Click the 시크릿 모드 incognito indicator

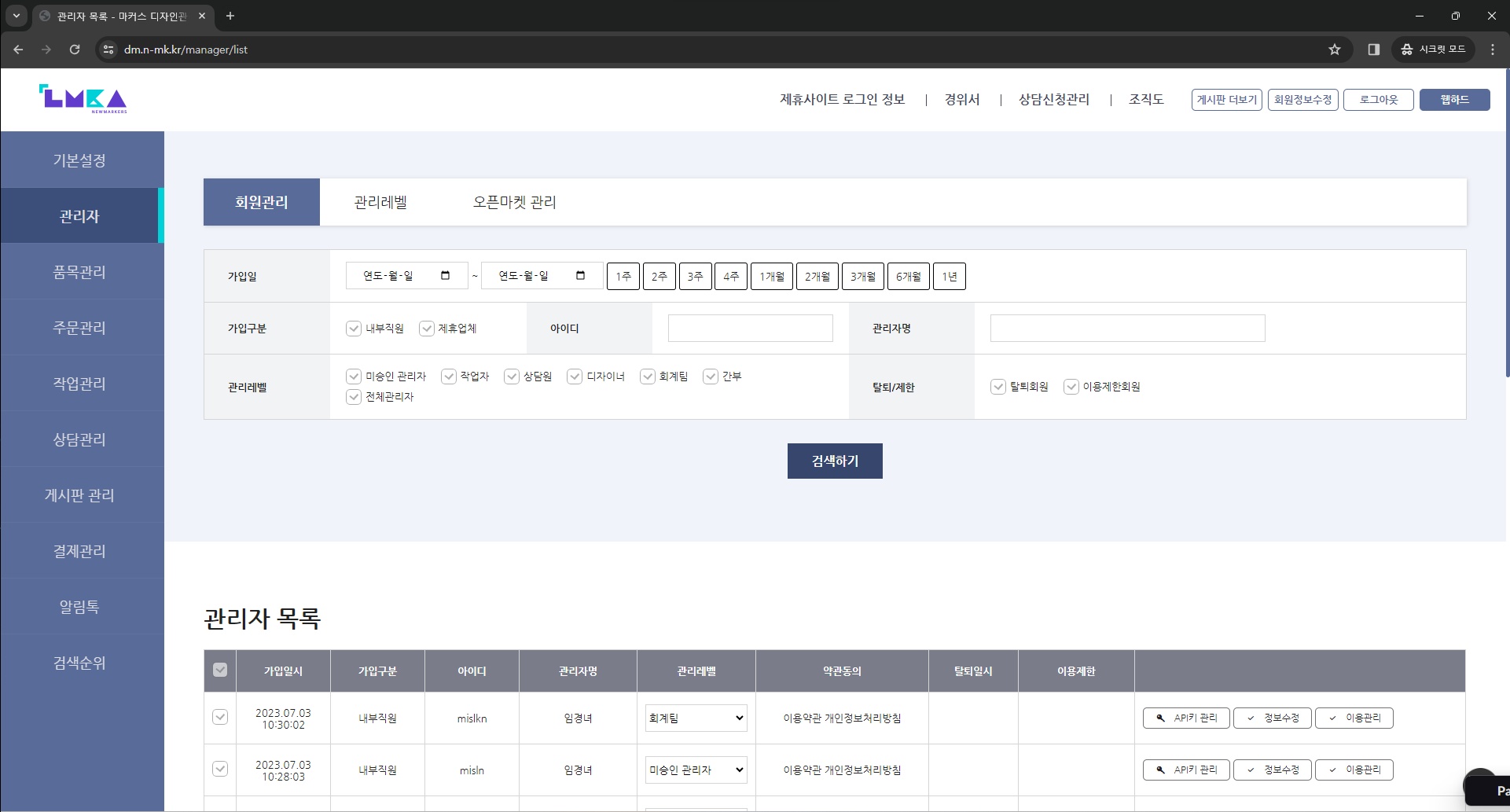(1434, 50)
